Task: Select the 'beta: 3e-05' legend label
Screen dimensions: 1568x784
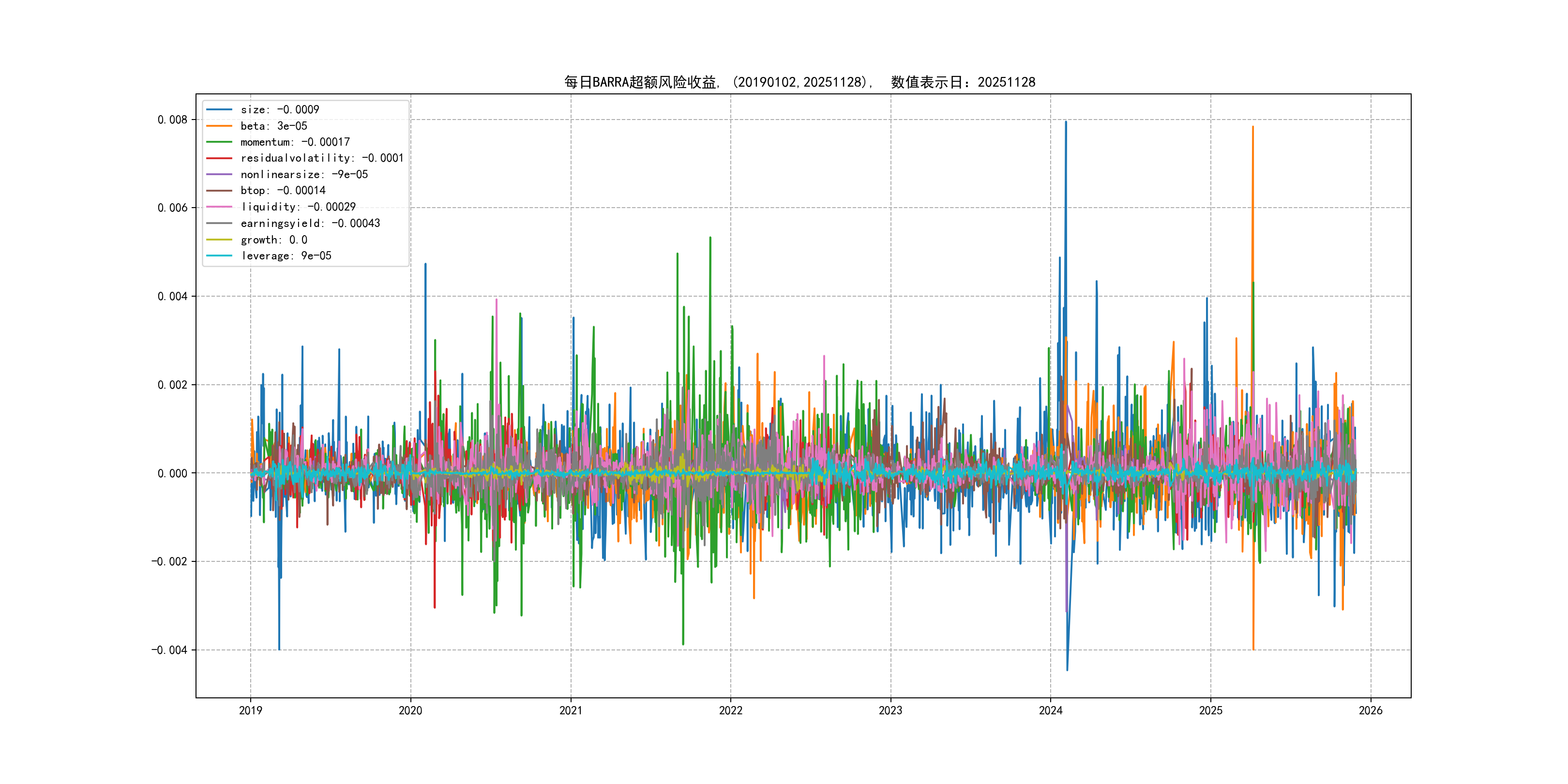Action: tap(274, 126)
